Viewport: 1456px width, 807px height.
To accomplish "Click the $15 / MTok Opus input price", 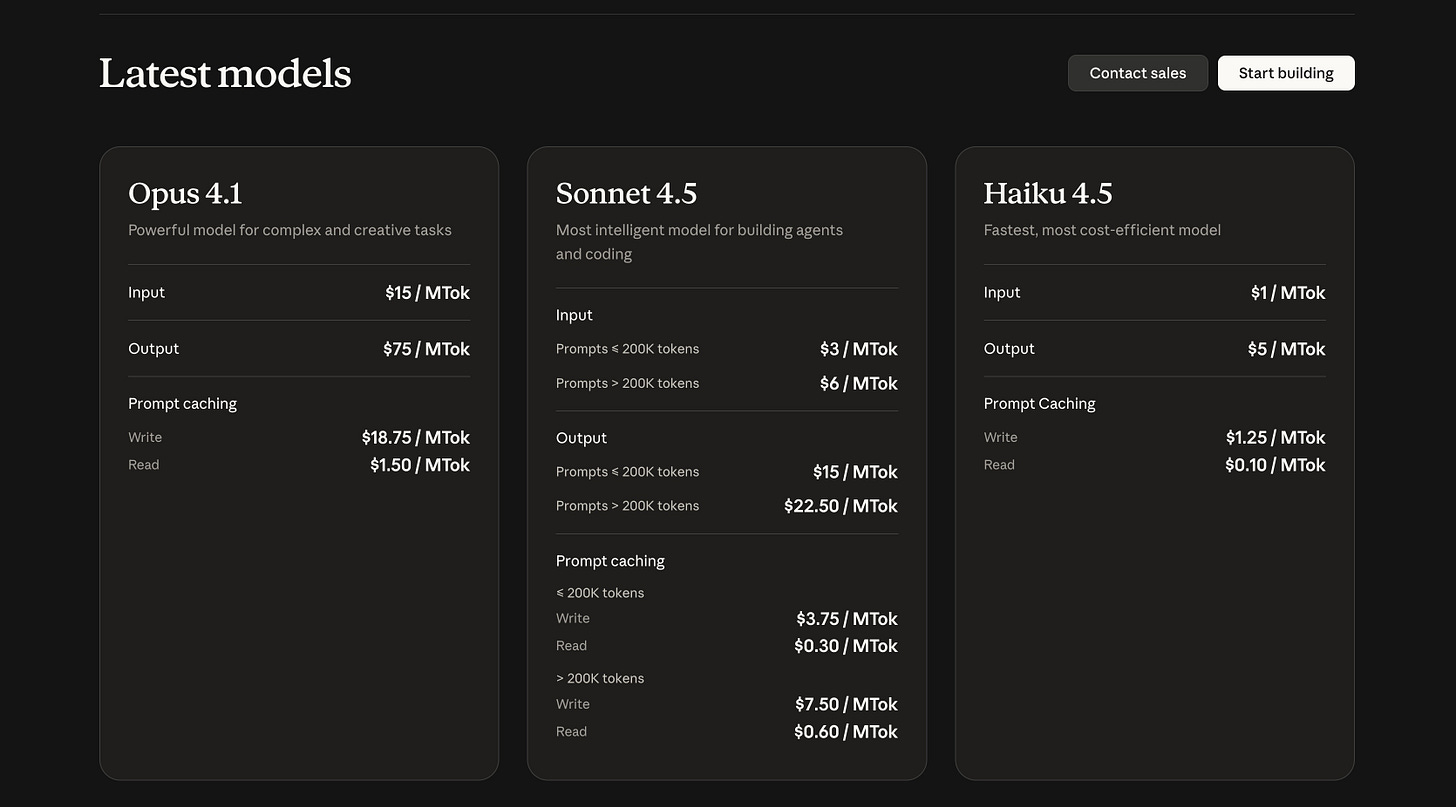I will click(427, 293).
